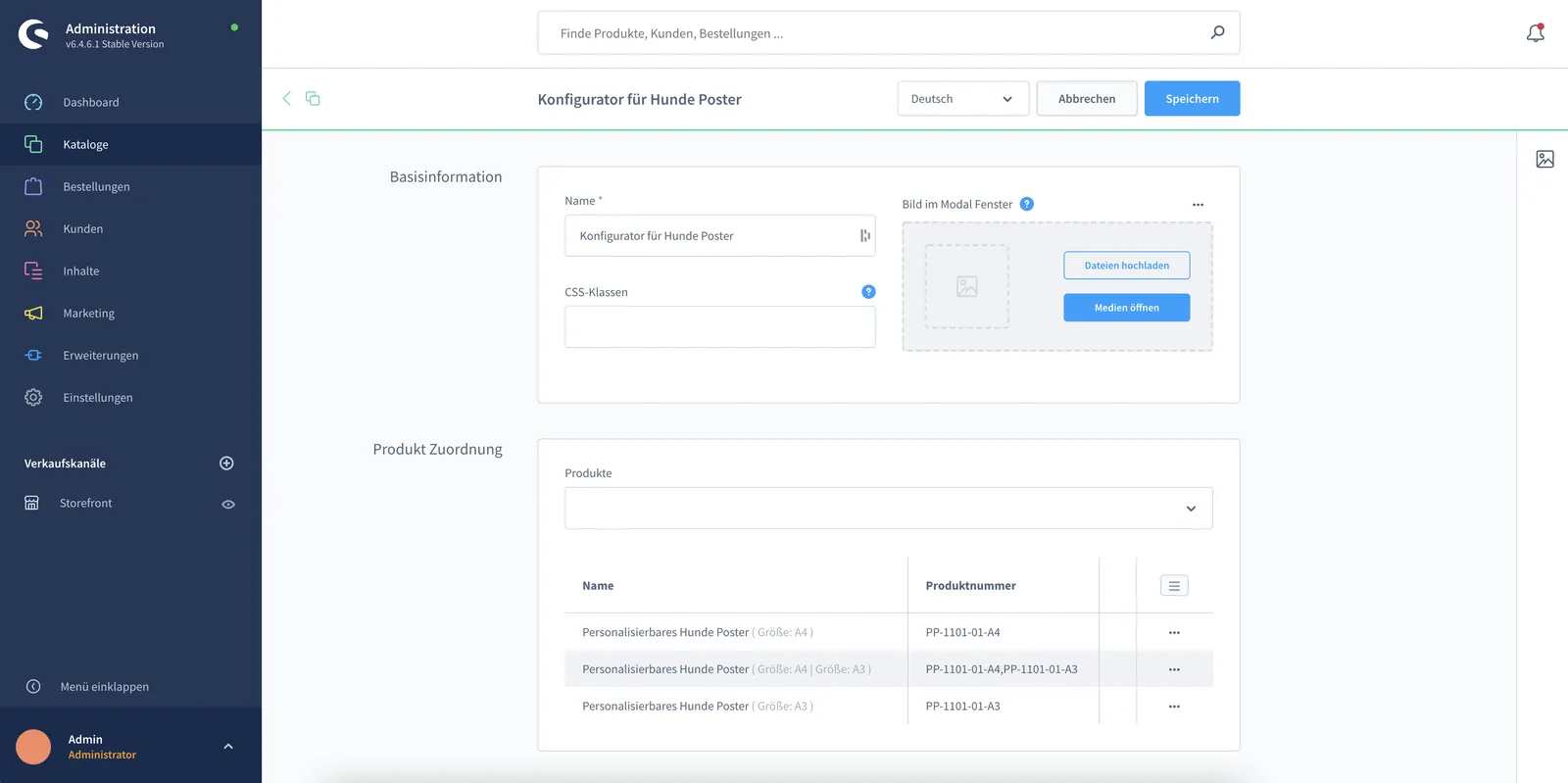Image resolution: width=1568 pixels, height=783 pixels.
Task: Click the Einstellungen gear icon
Action: coord(33,397)
